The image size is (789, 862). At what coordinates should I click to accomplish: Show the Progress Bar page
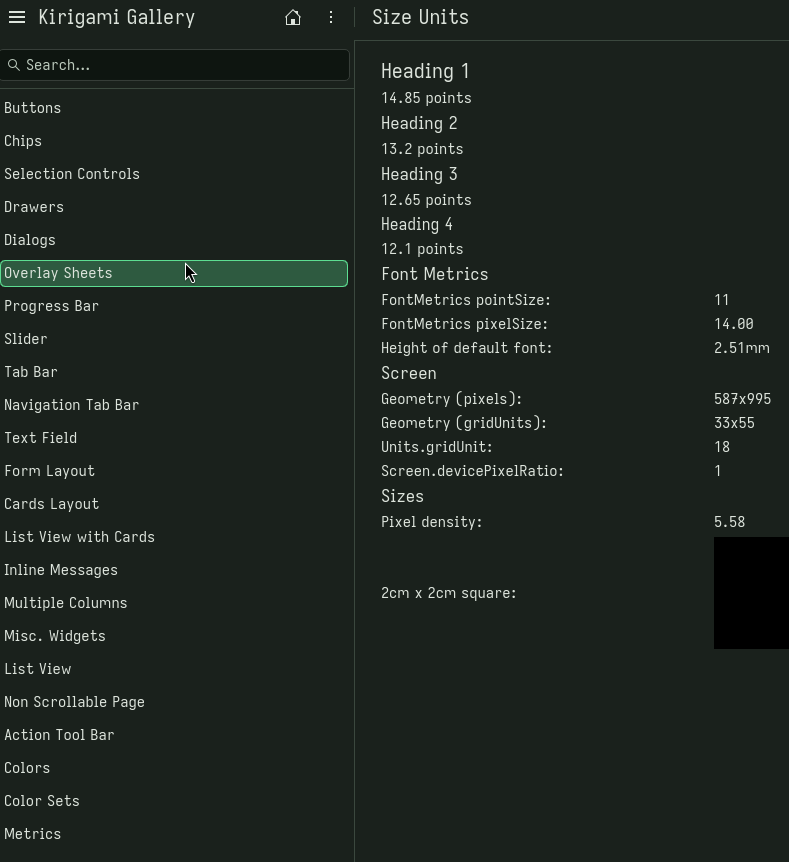point(51,306)
